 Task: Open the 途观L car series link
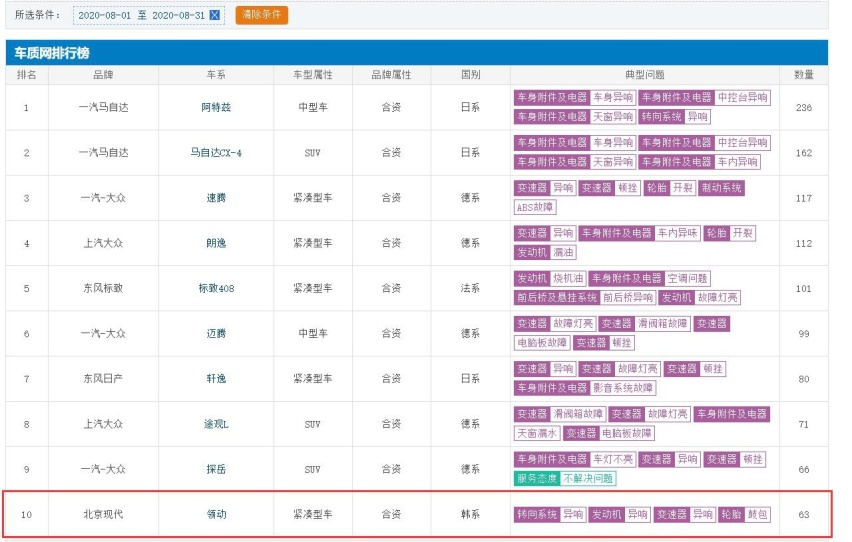pos(216,424)
